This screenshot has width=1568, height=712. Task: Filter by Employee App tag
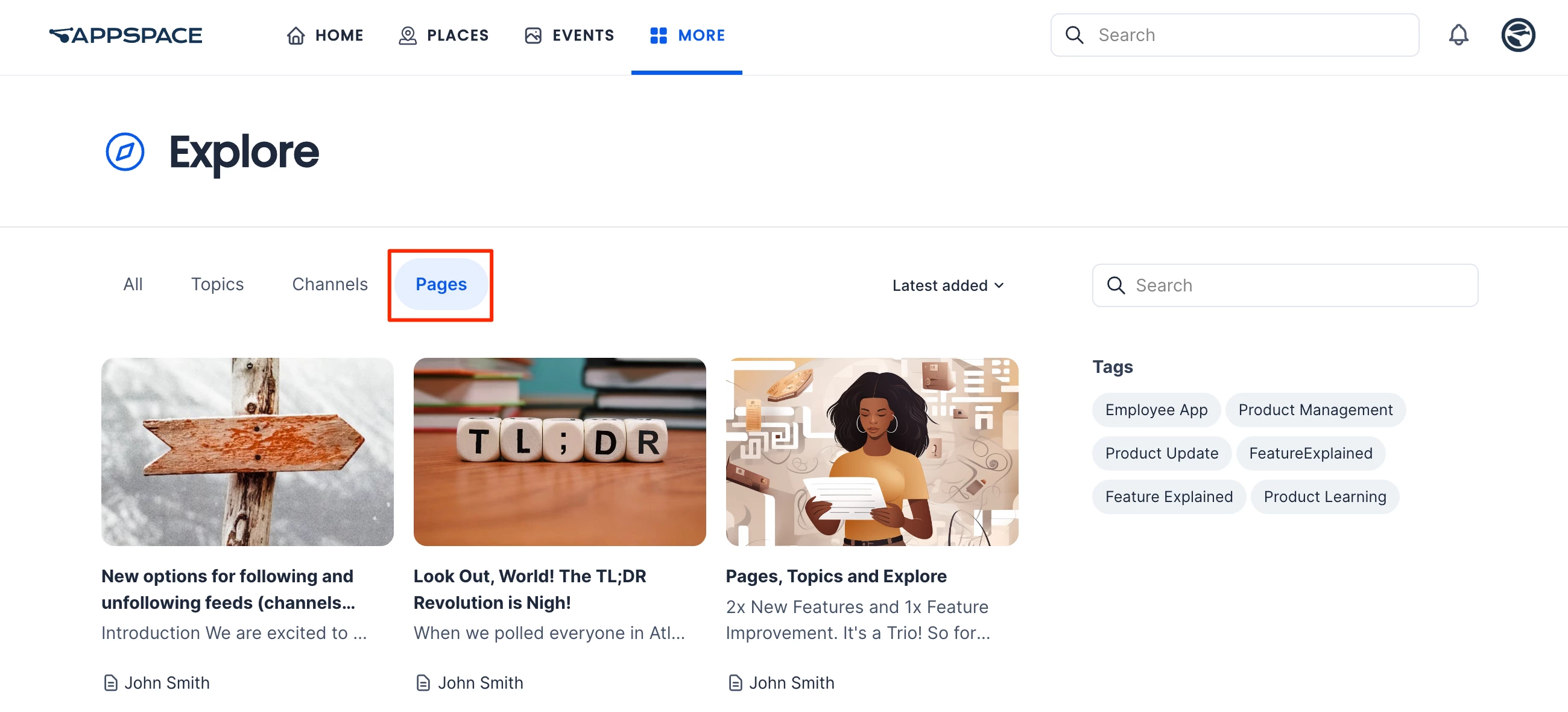click(x=1155, y=410)
